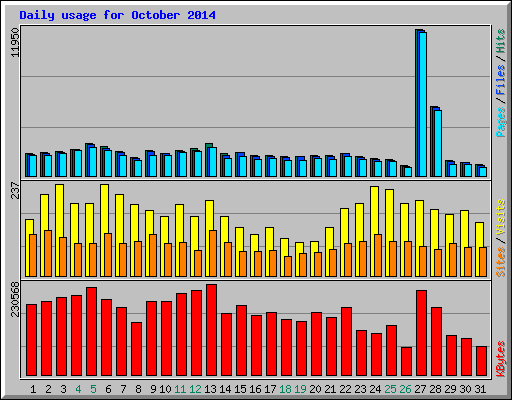
Task: Click day 8 on the x-axis
Action: click(x=138, y=389)
